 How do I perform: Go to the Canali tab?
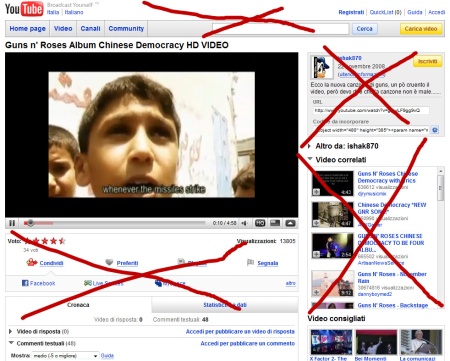click(x=90, y=29)
